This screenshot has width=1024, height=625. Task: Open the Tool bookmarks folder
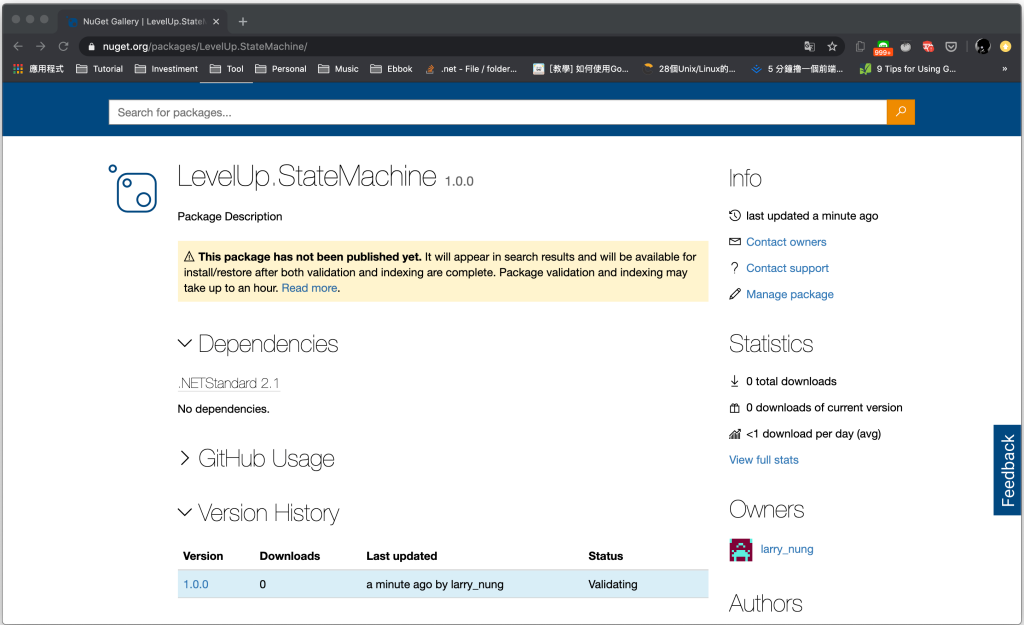point(227,69)
